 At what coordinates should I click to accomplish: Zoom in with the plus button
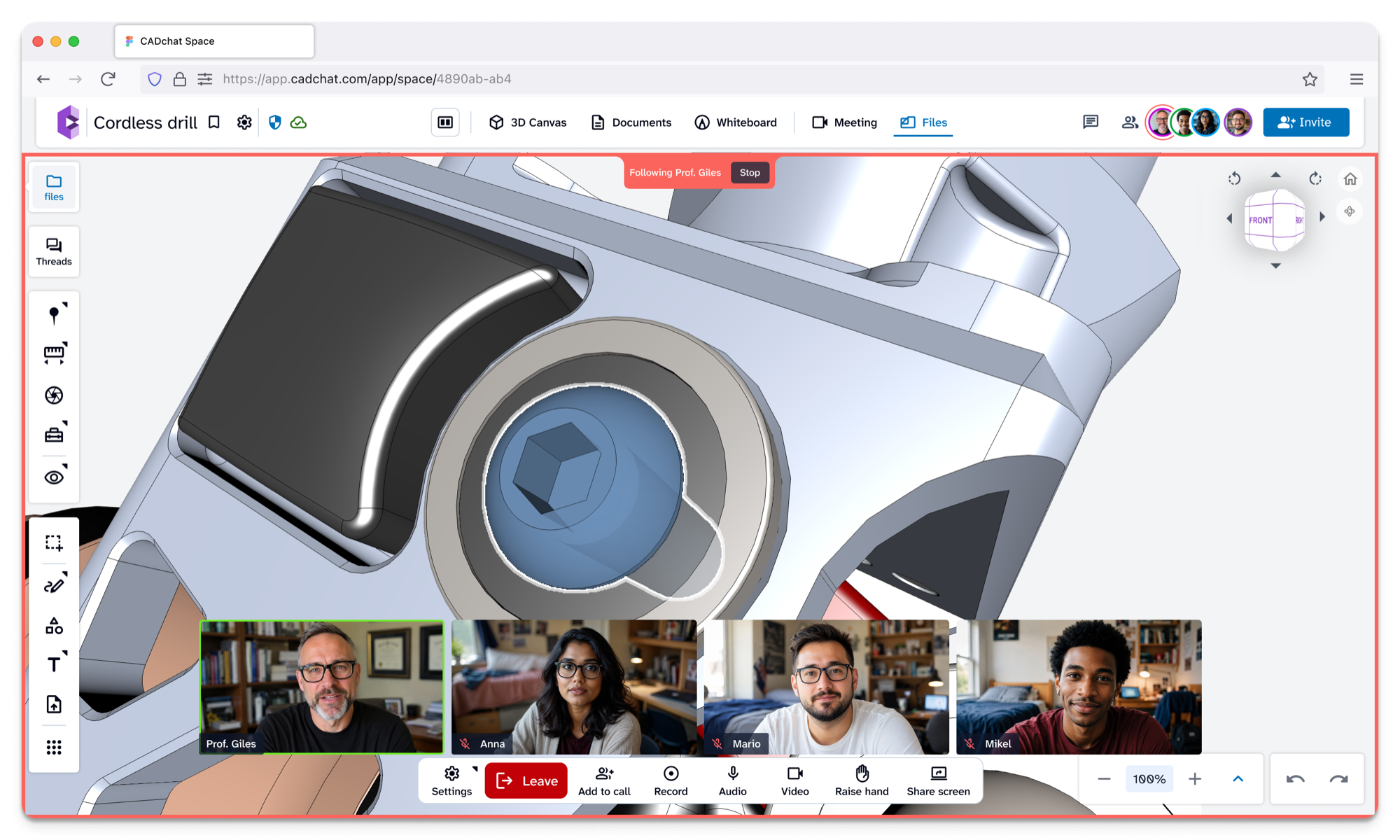tap(1195, 779)
